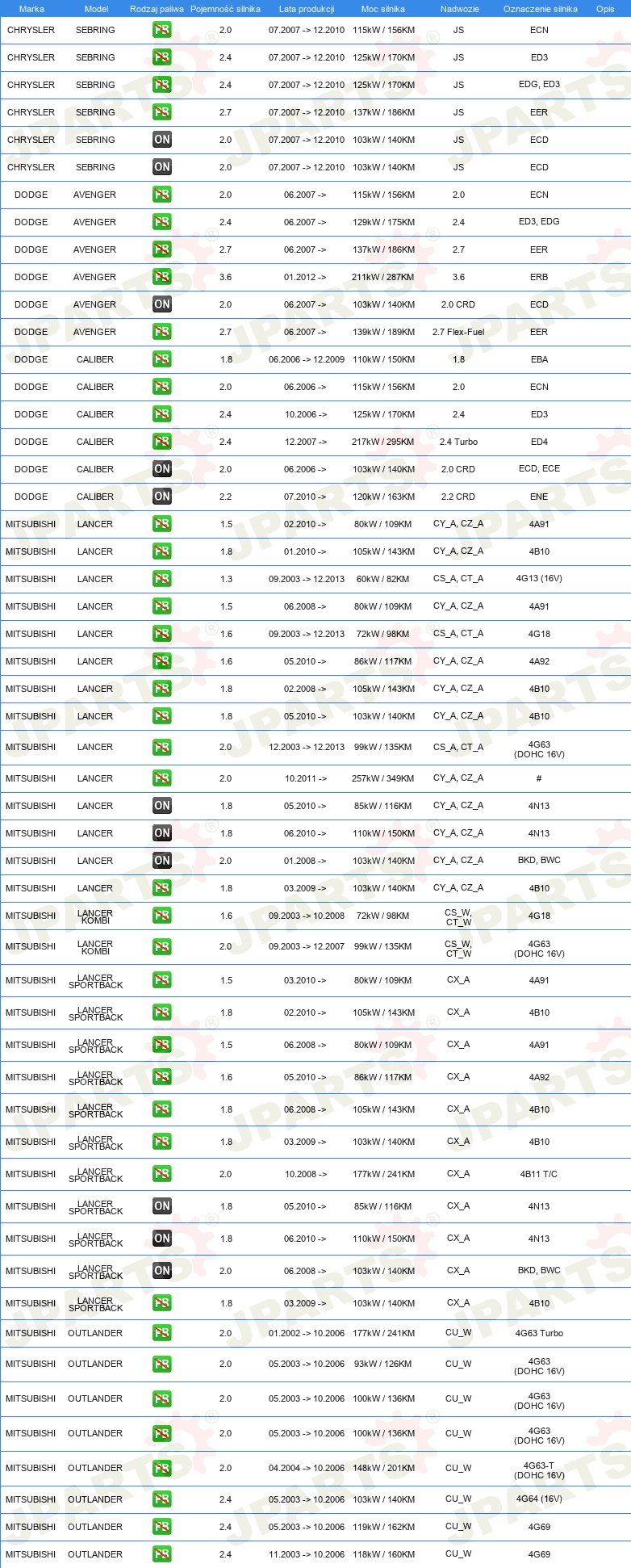Select the 129kW / 175KM power cell

383,222
